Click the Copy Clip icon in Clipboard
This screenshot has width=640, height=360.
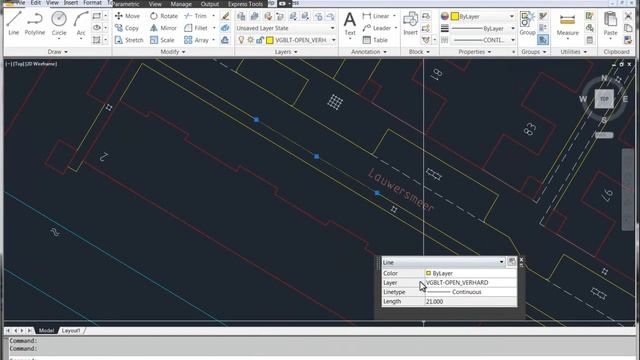(x=628, y=28)
